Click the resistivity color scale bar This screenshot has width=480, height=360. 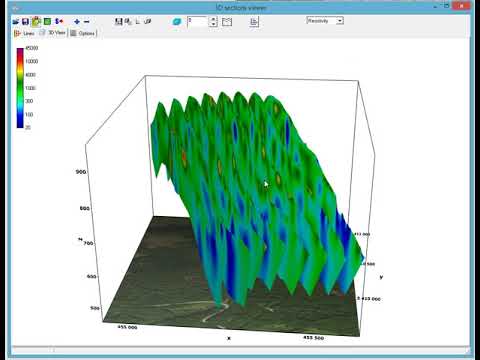[20, 88]
